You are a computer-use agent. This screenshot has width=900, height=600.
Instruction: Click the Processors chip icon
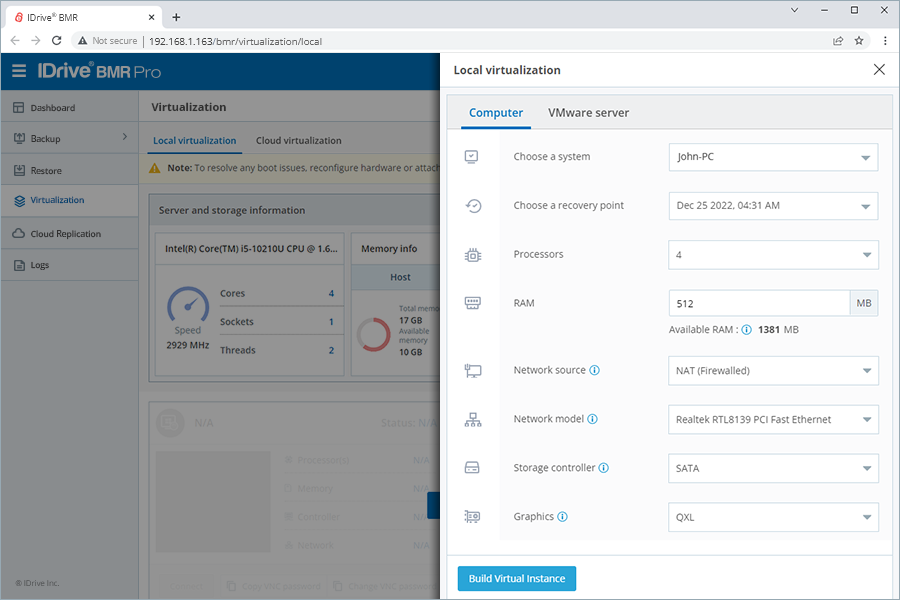[472, 255]
